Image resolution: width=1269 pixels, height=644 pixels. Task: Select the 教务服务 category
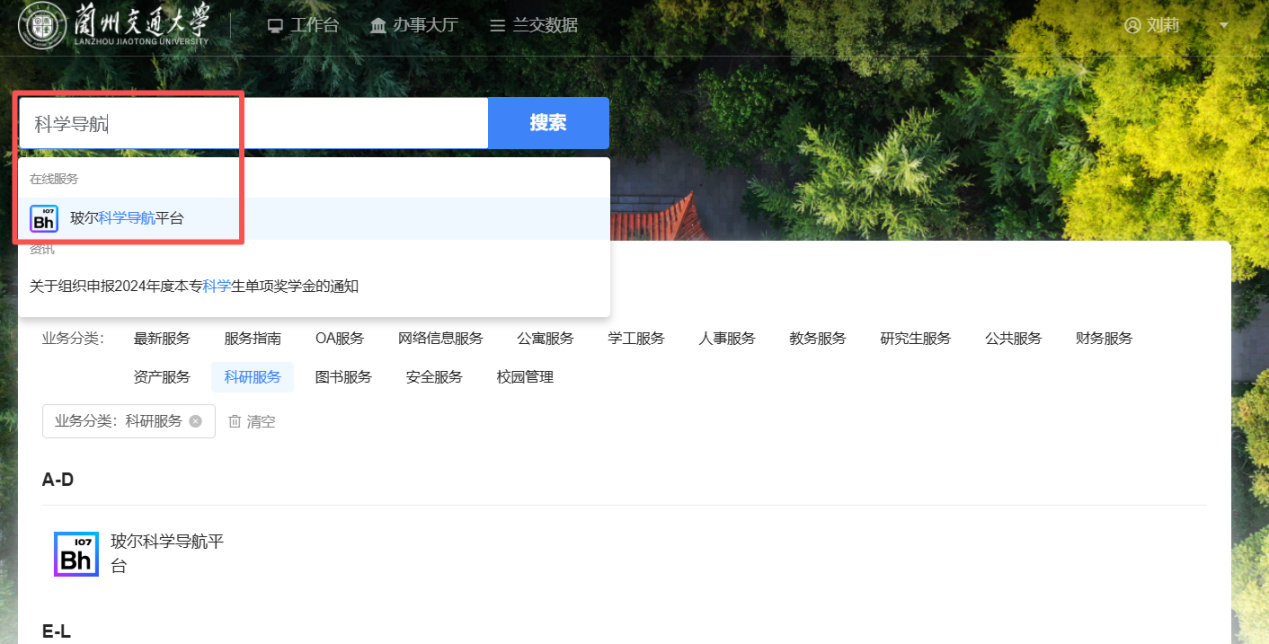pos(817,338)
